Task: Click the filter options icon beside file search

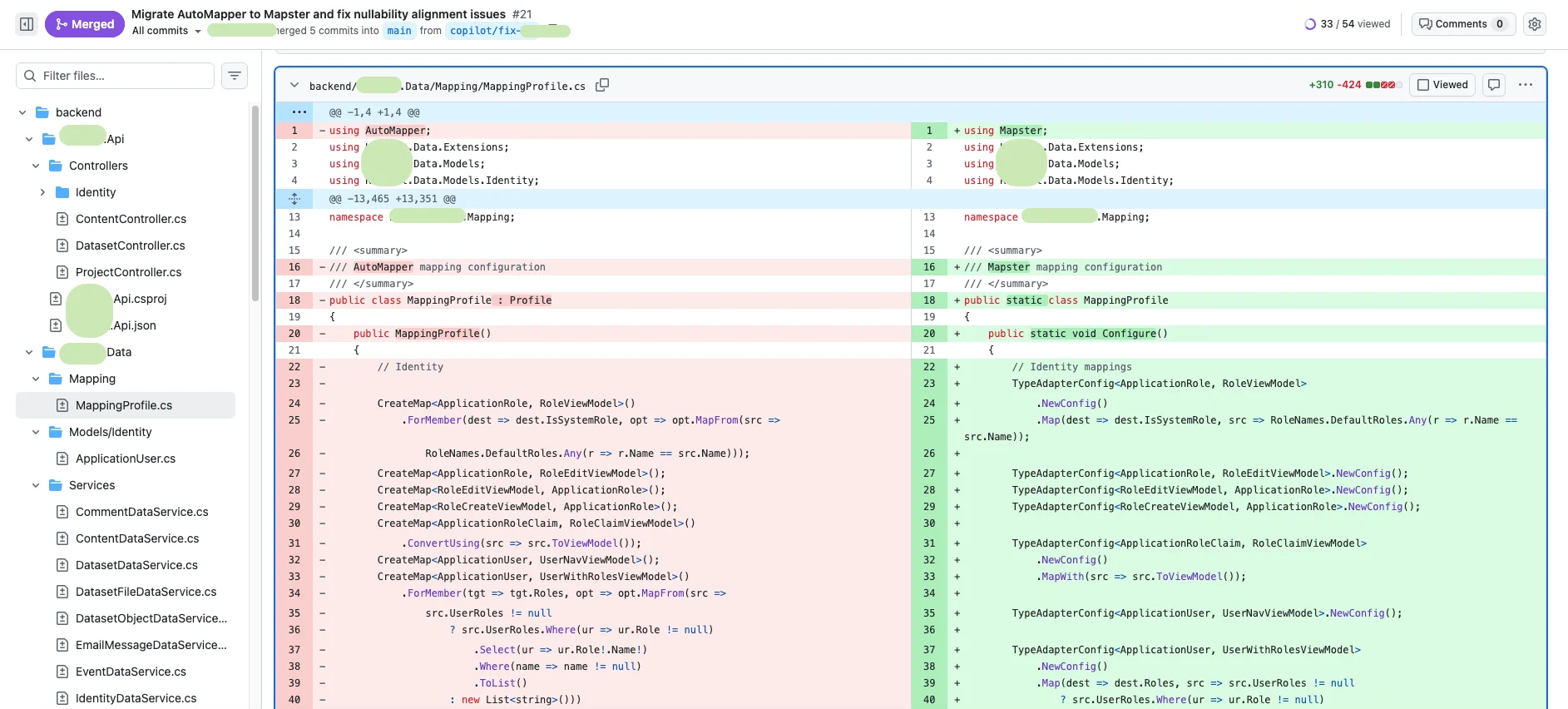Action: click(235, 76)
